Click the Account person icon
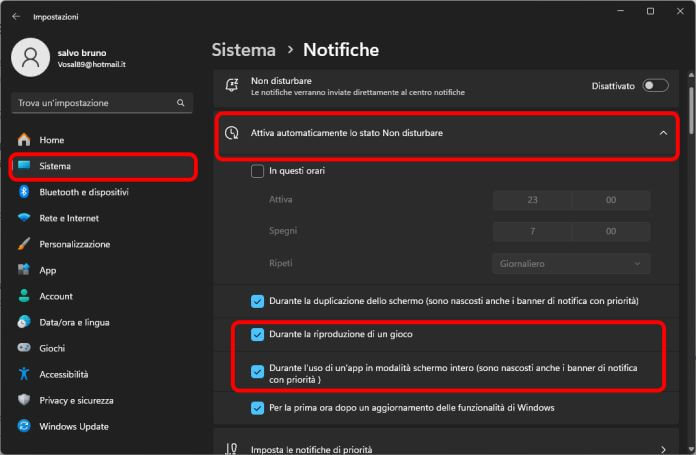Image resolution: width=696 pixels, height=455 pixels. point(24,296)
